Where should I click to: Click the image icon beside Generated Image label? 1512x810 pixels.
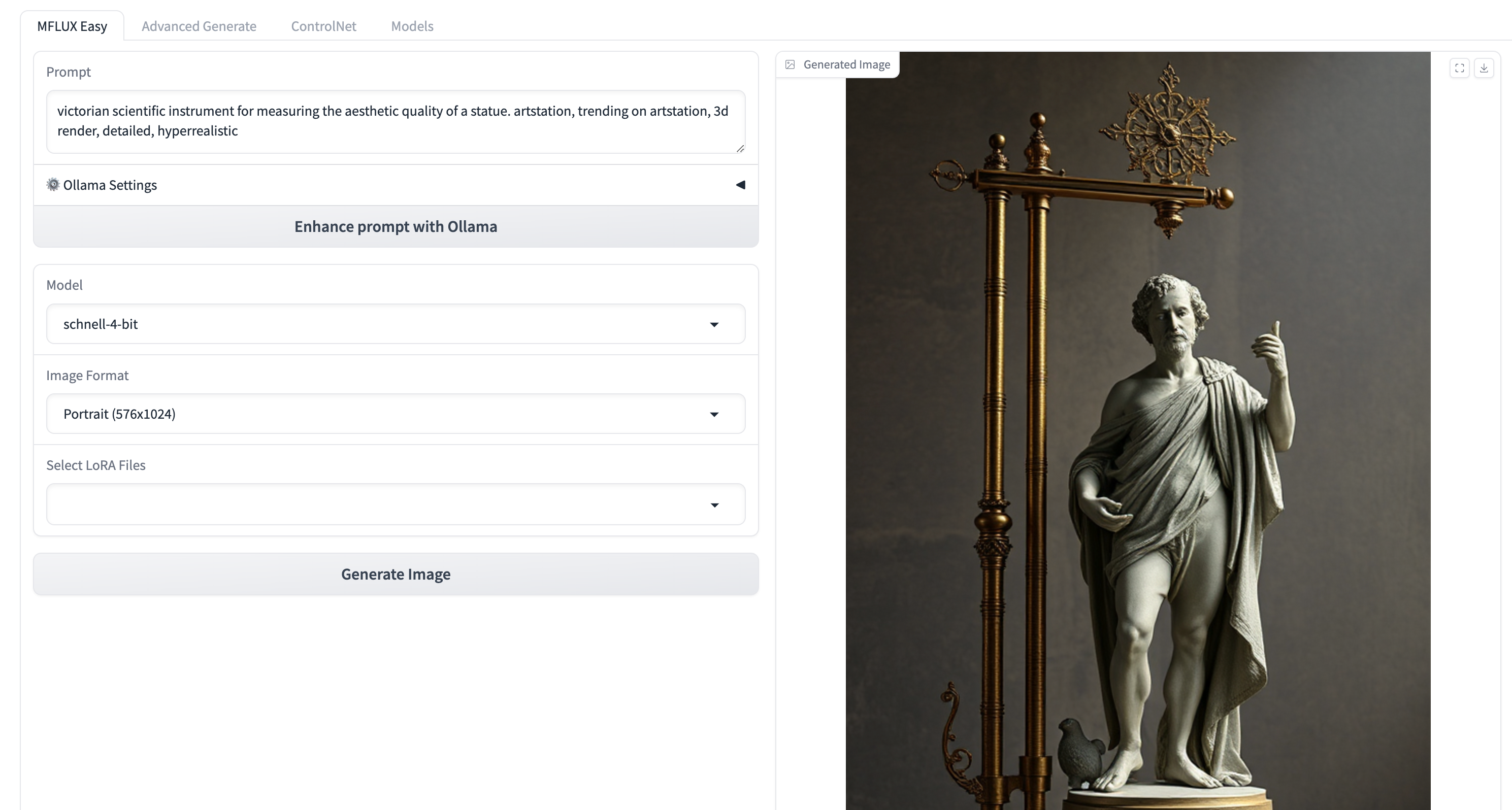(790, 64)
